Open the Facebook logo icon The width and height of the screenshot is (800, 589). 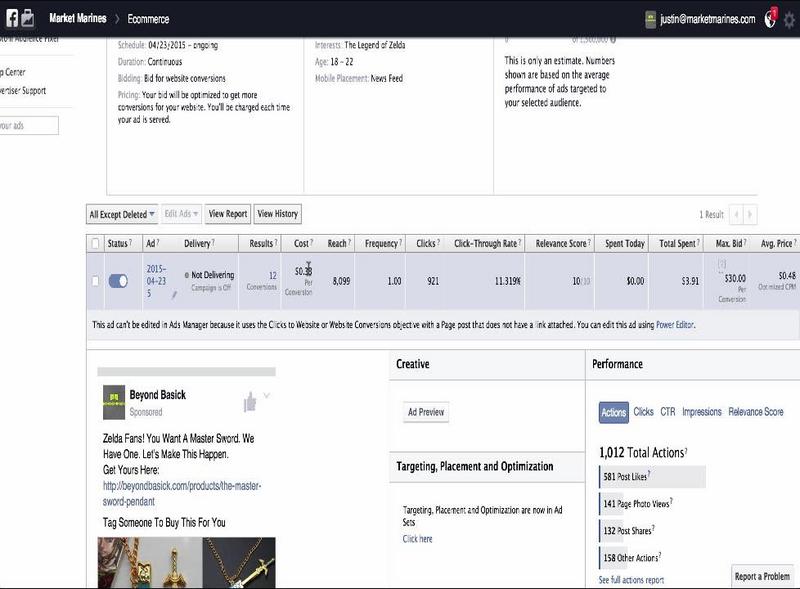[12, 18]
